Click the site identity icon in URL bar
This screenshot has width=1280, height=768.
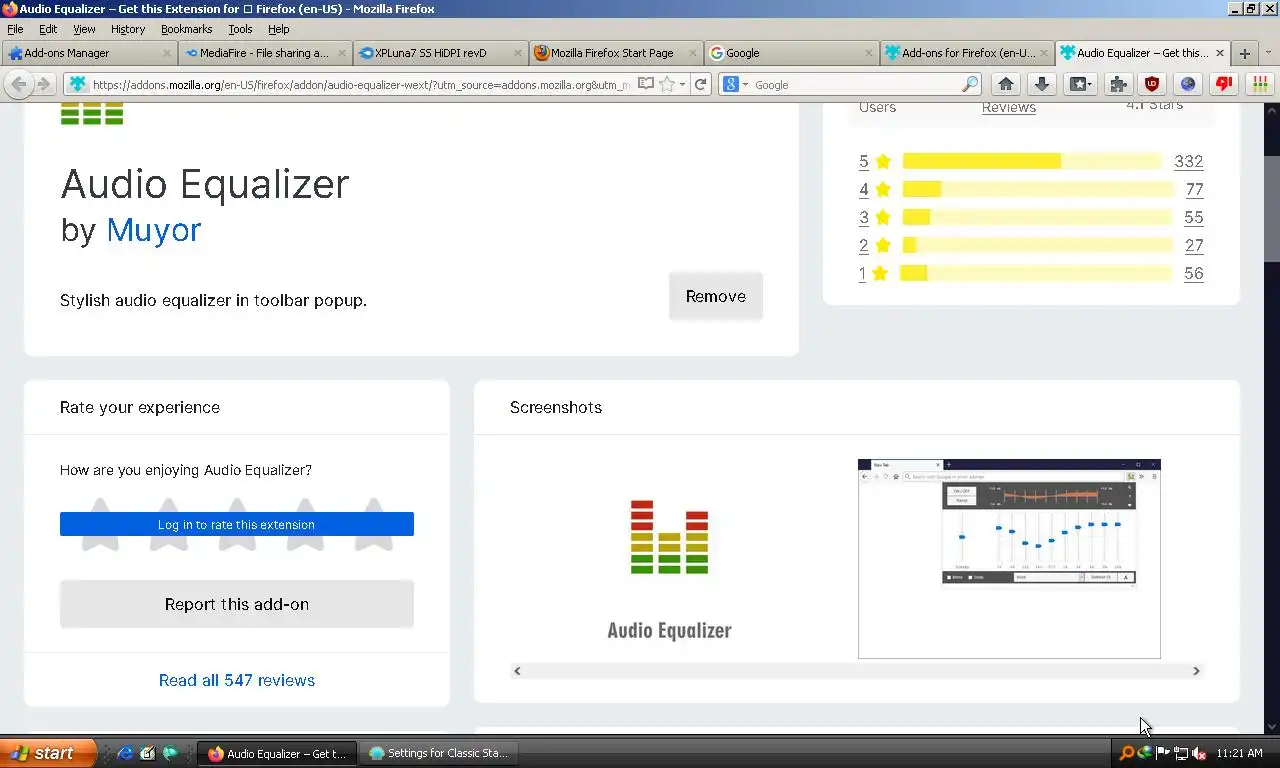tap(78, 85)
